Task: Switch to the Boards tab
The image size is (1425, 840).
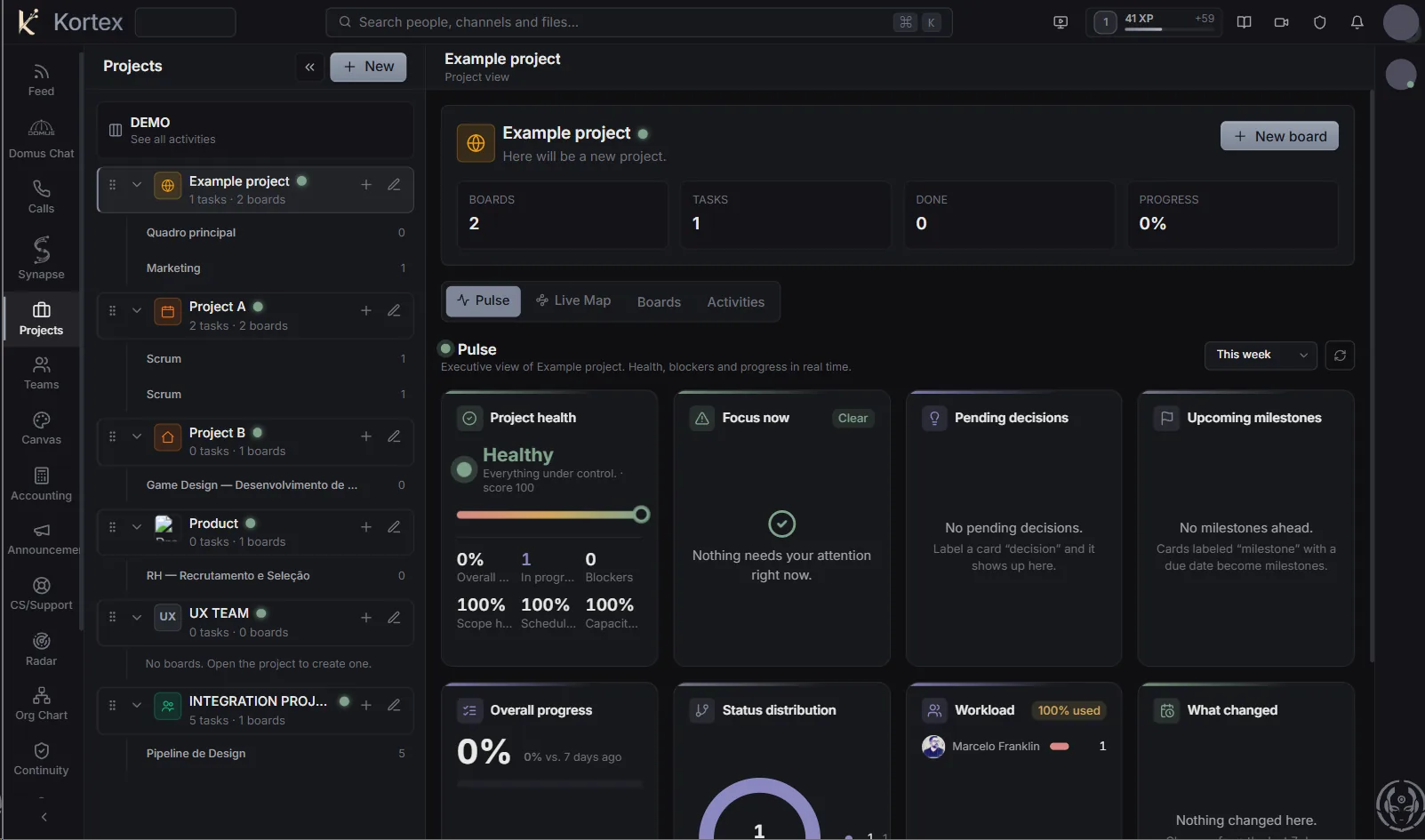Action: point(659,302)
